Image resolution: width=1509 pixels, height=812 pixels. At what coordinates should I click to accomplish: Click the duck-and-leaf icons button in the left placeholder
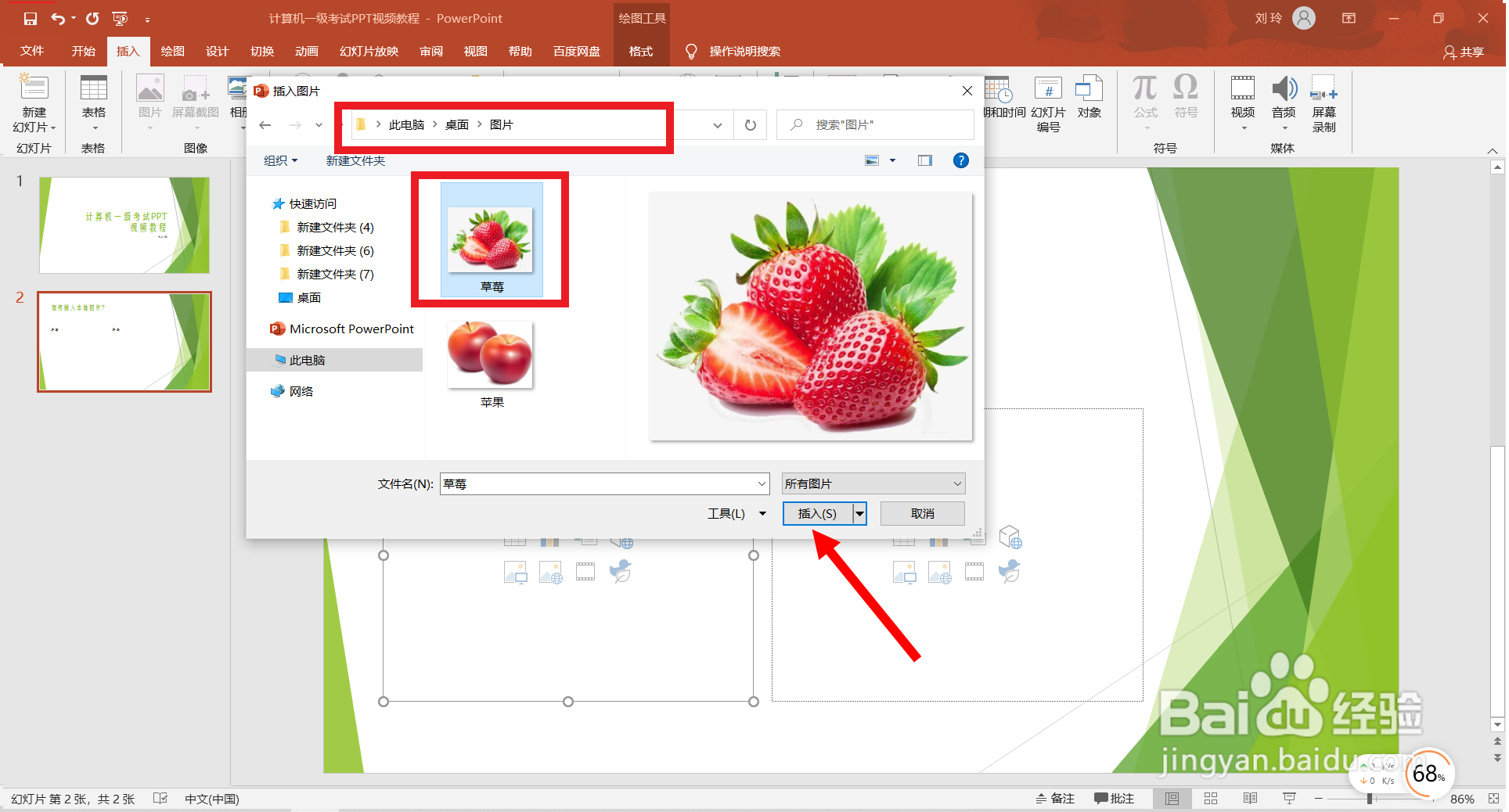click(x=621, y=572)
